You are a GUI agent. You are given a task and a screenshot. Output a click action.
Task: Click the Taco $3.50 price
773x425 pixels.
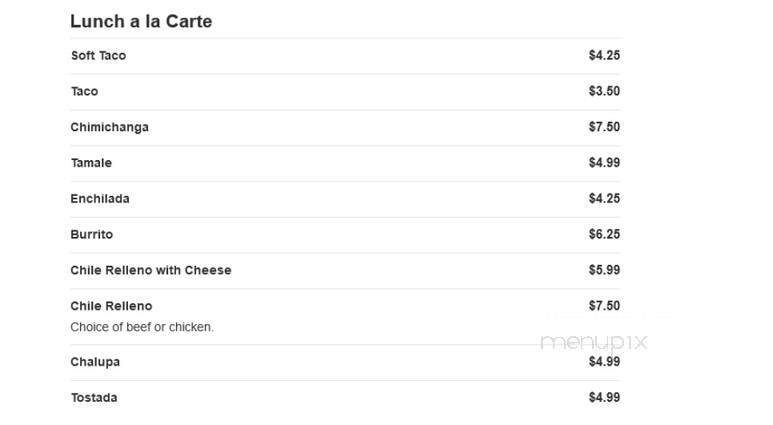pyautogui.click(x=604, y=91)
